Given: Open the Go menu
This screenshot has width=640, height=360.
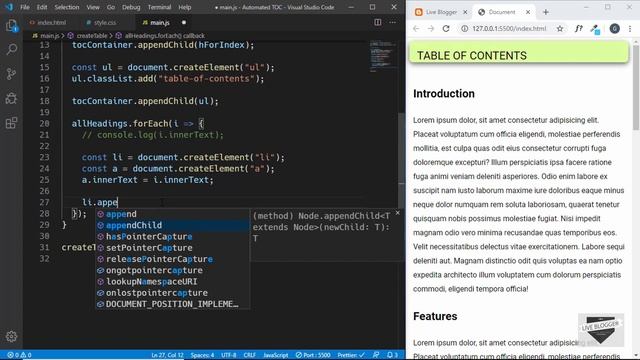Looking at the screenshot, I should (111, 7).
